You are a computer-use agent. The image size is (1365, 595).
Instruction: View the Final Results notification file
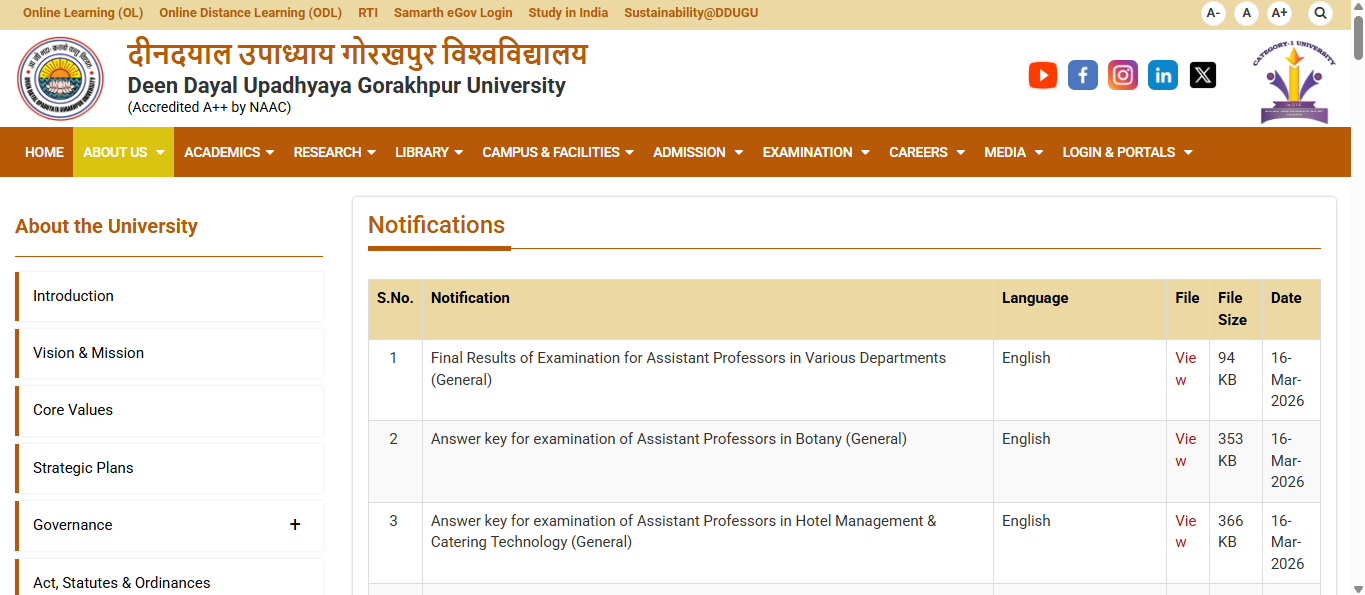point(1186,368)
